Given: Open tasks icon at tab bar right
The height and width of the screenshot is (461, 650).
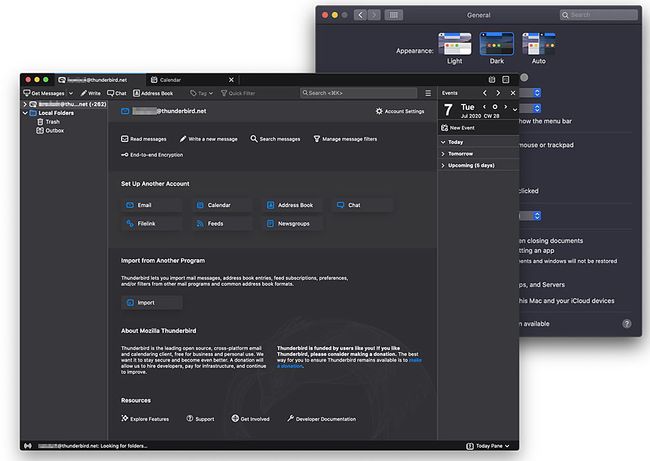Looking at the screenshot, I should 506,80.
